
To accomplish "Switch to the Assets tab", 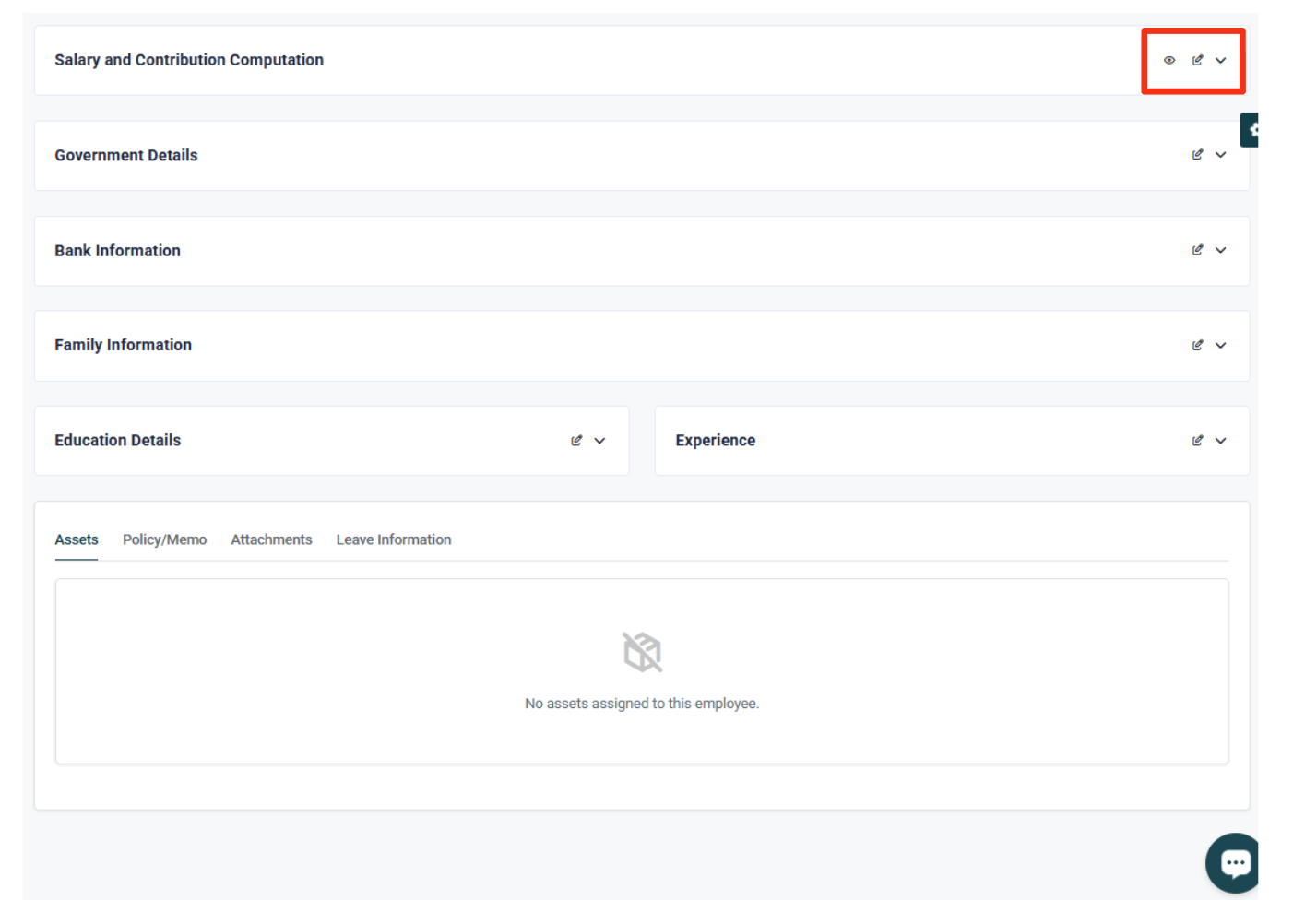I will click(x=77, y=539).
